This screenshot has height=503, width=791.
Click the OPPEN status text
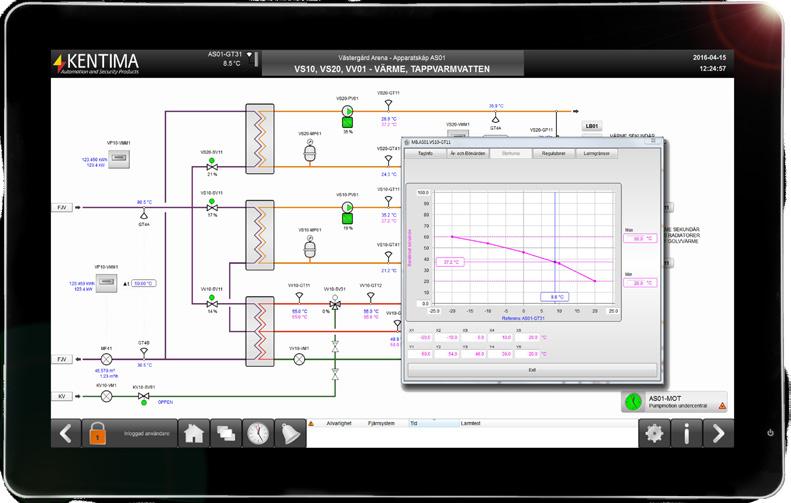point(165,402)
